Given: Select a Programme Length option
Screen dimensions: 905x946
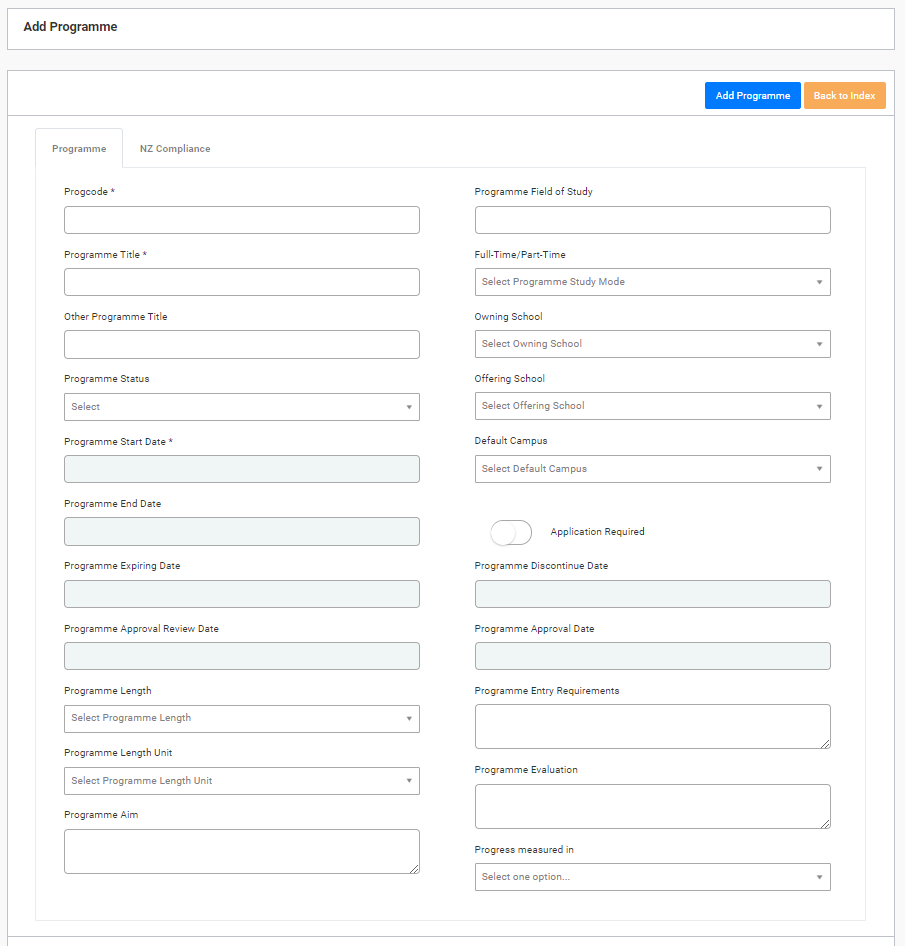Looking at the screenshot, I should pos(242,719).
